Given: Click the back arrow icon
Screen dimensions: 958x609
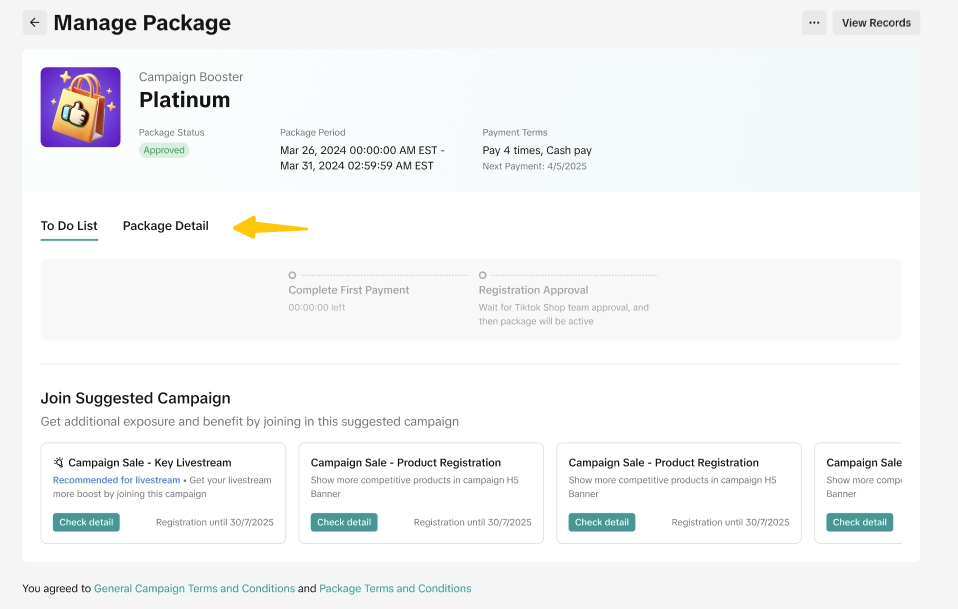Looking at the screenshot, I should pyautogui.click(x=35, y=22).
